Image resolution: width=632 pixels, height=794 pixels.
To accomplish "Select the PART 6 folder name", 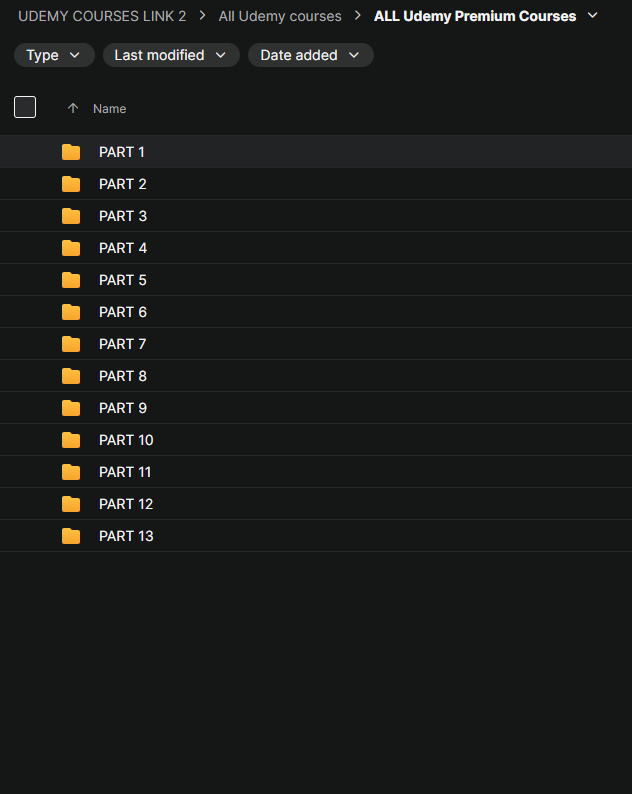I will tap(123, 312).
